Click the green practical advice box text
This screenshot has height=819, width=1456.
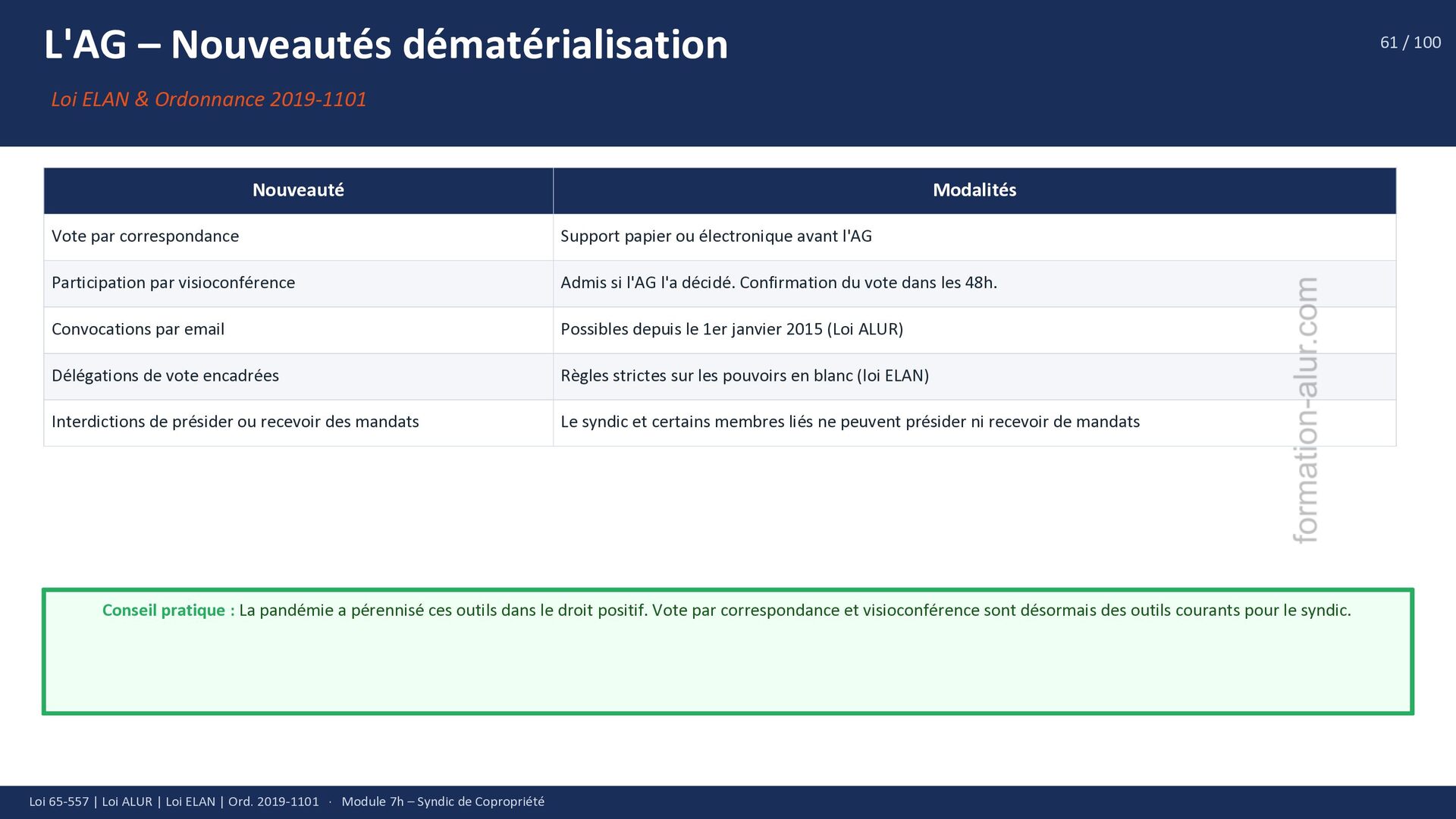tap(795, 610)
